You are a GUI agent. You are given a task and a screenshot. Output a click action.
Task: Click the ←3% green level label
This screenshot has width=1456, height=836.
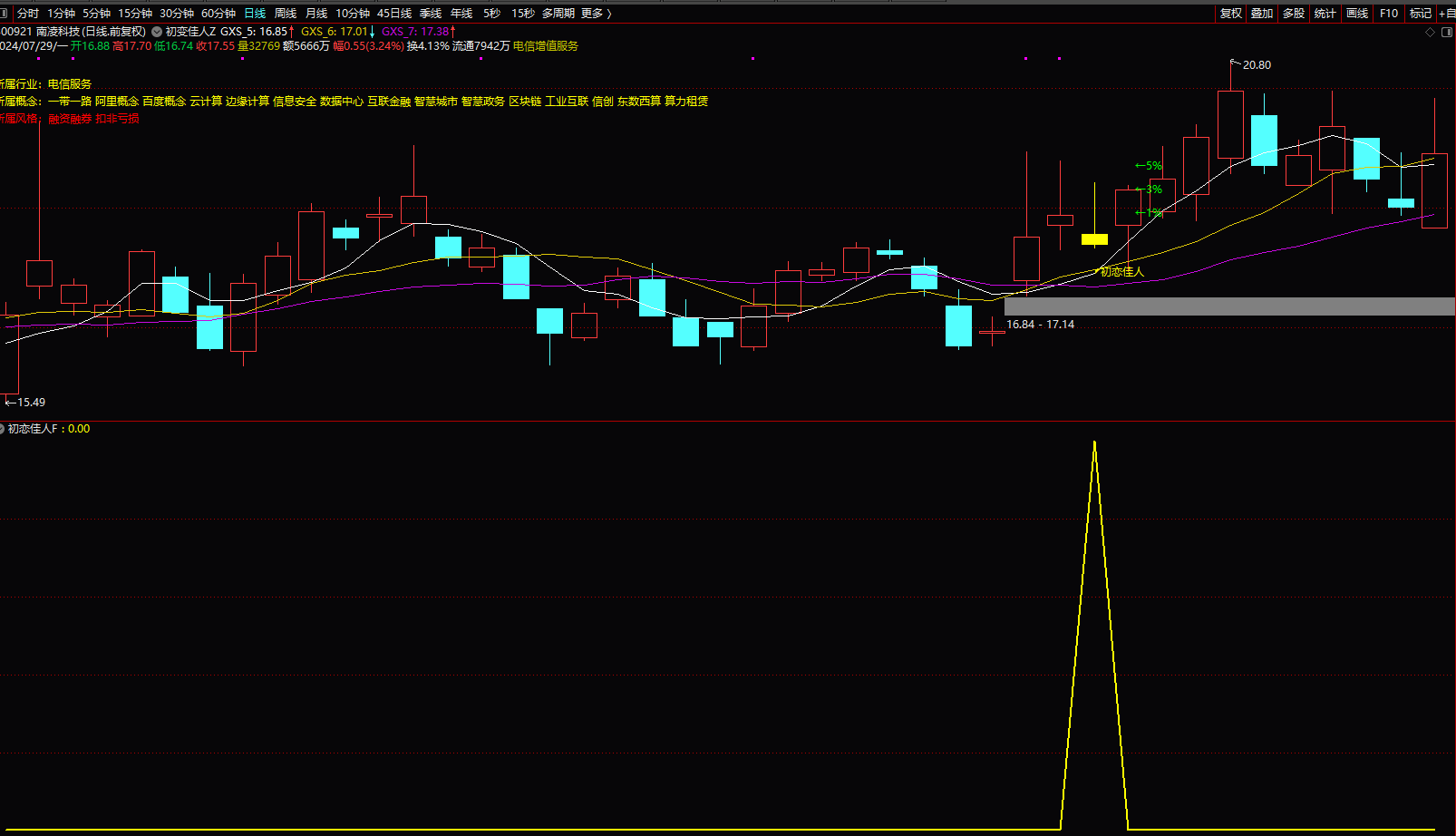pyautogui.click(x=1148, y=190)
